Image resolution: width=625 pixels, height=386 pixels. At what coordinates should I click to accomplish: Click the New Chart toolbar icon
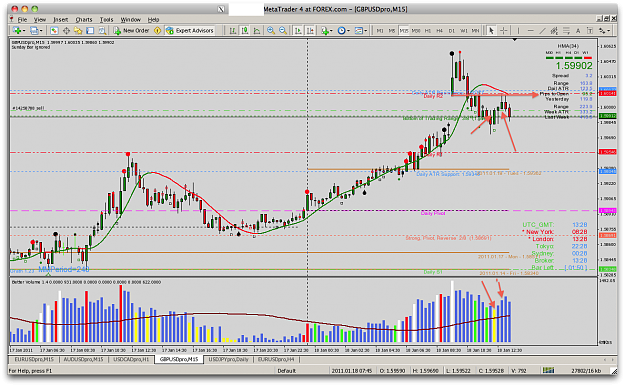[x=17, y=31]
